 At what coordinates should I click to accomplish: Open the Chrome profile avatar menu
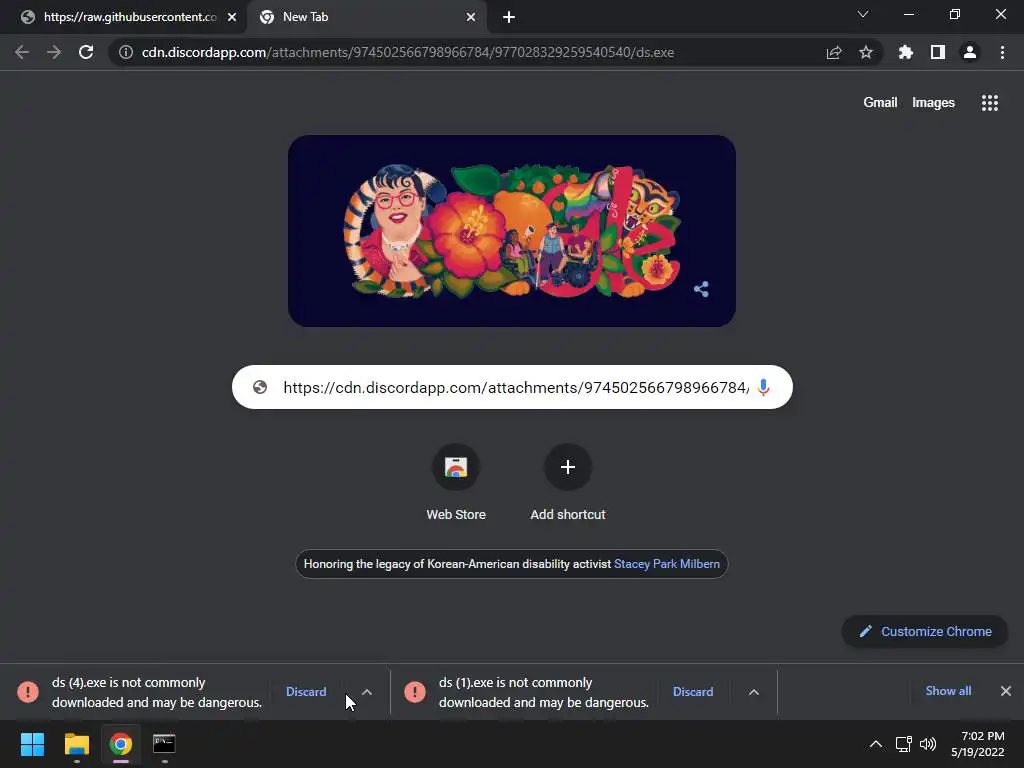click(970, 52)
